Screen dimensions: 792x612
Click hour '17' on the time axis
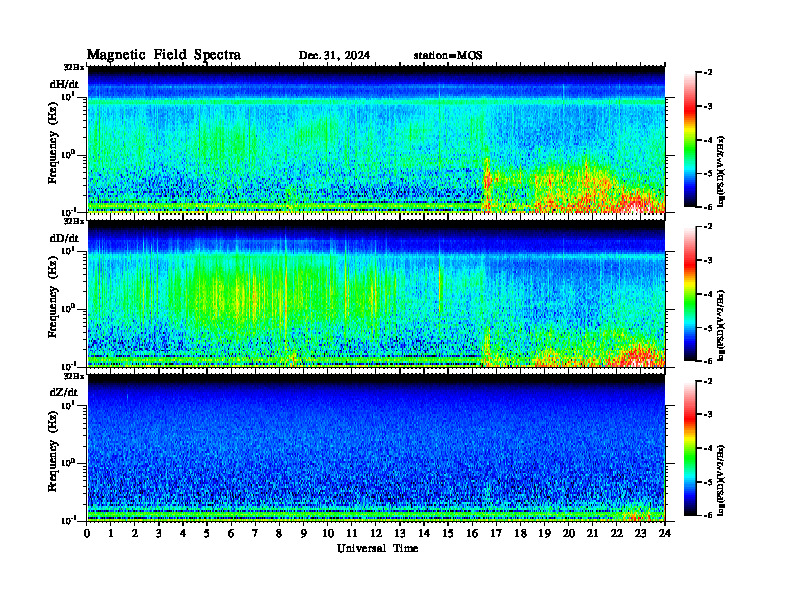coord(496,534)
